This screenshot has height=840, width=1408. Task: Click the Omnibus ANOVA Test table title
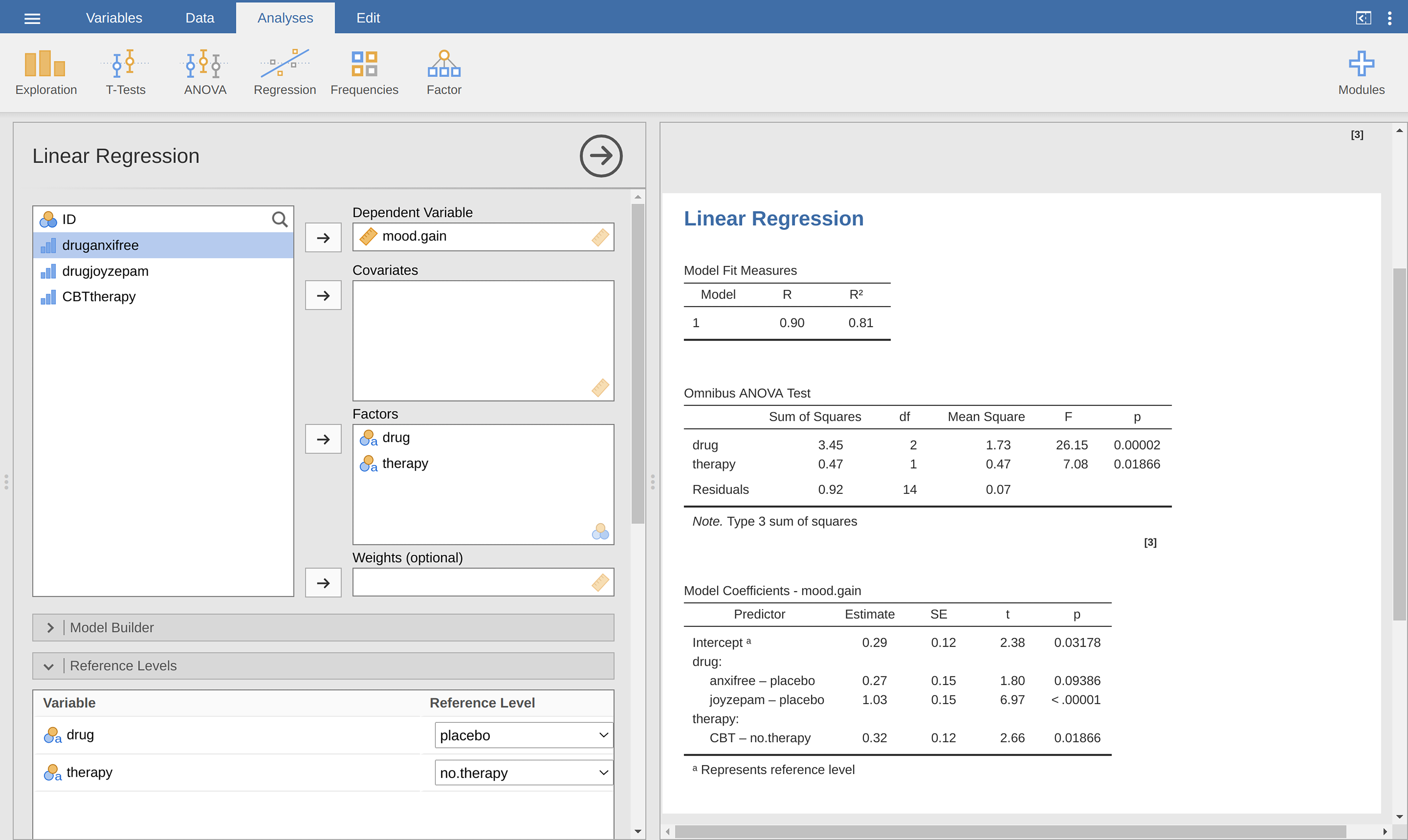click(x=747, y=393)
